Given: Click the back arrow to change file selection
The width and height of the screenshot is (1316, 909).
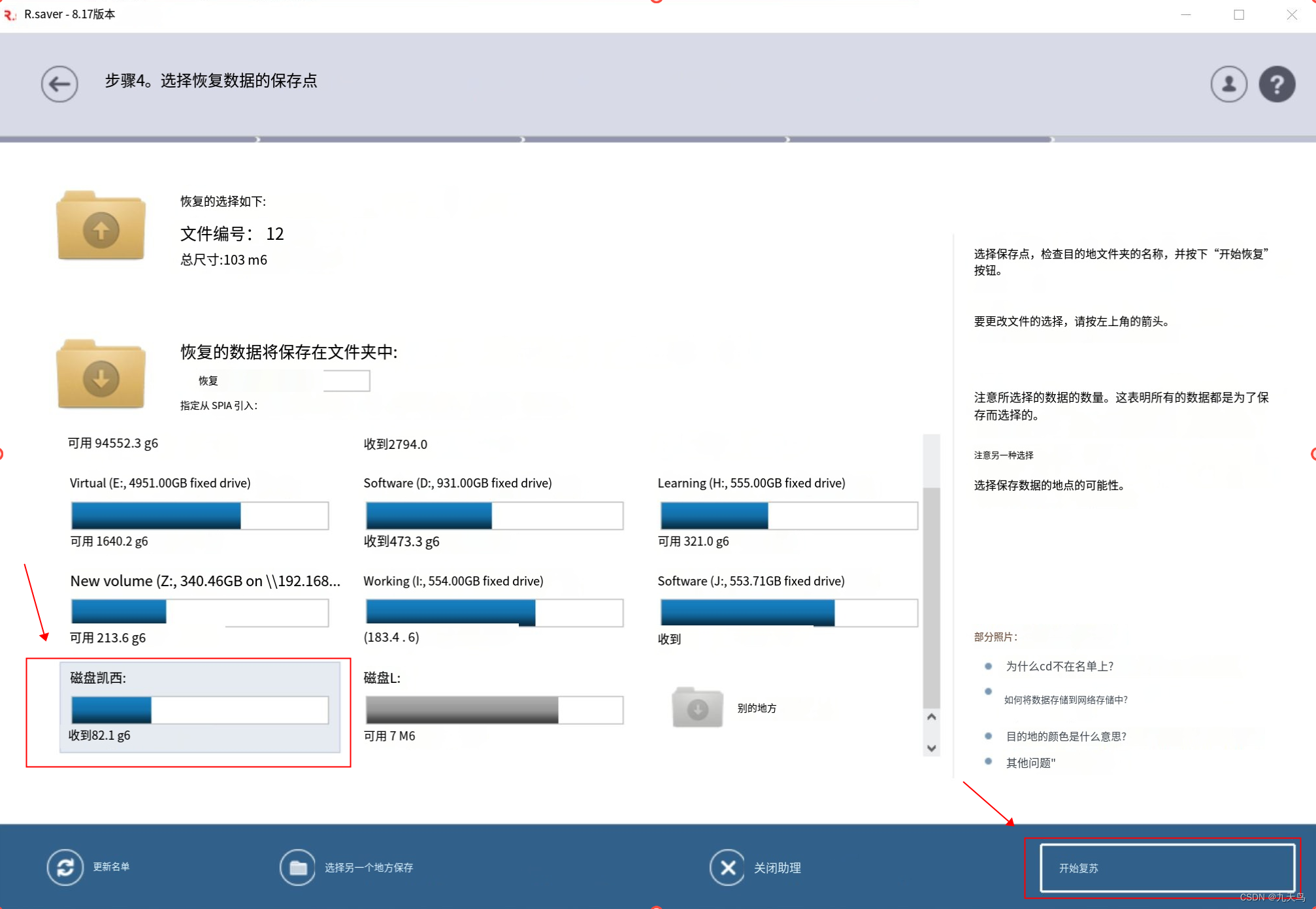Looking at the screenshot, I should pos(59,84).
